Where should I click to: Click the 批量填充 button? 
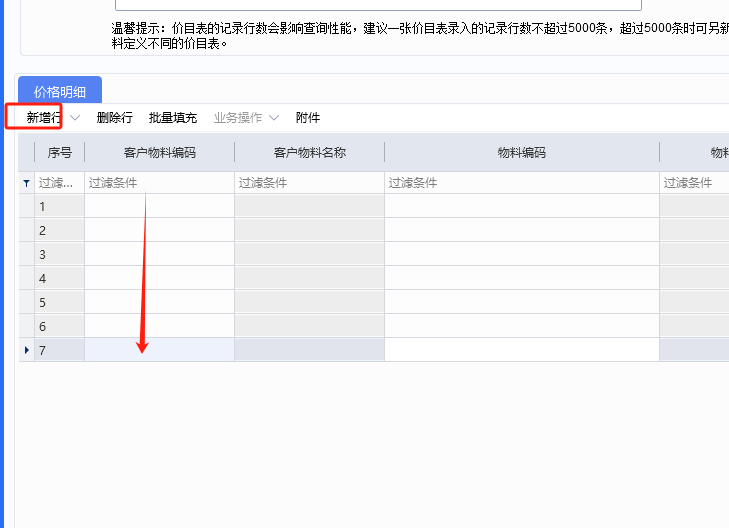173,118
